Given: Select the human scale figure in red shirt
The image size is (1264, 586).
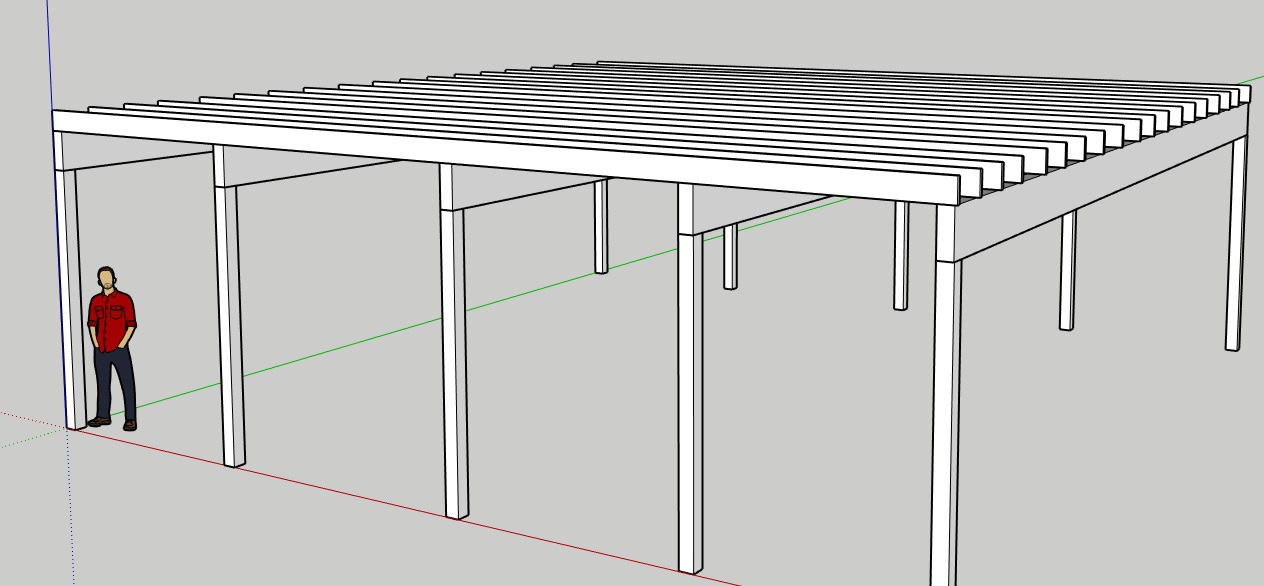Looking at the screenshot, I should tap(112, 348).
